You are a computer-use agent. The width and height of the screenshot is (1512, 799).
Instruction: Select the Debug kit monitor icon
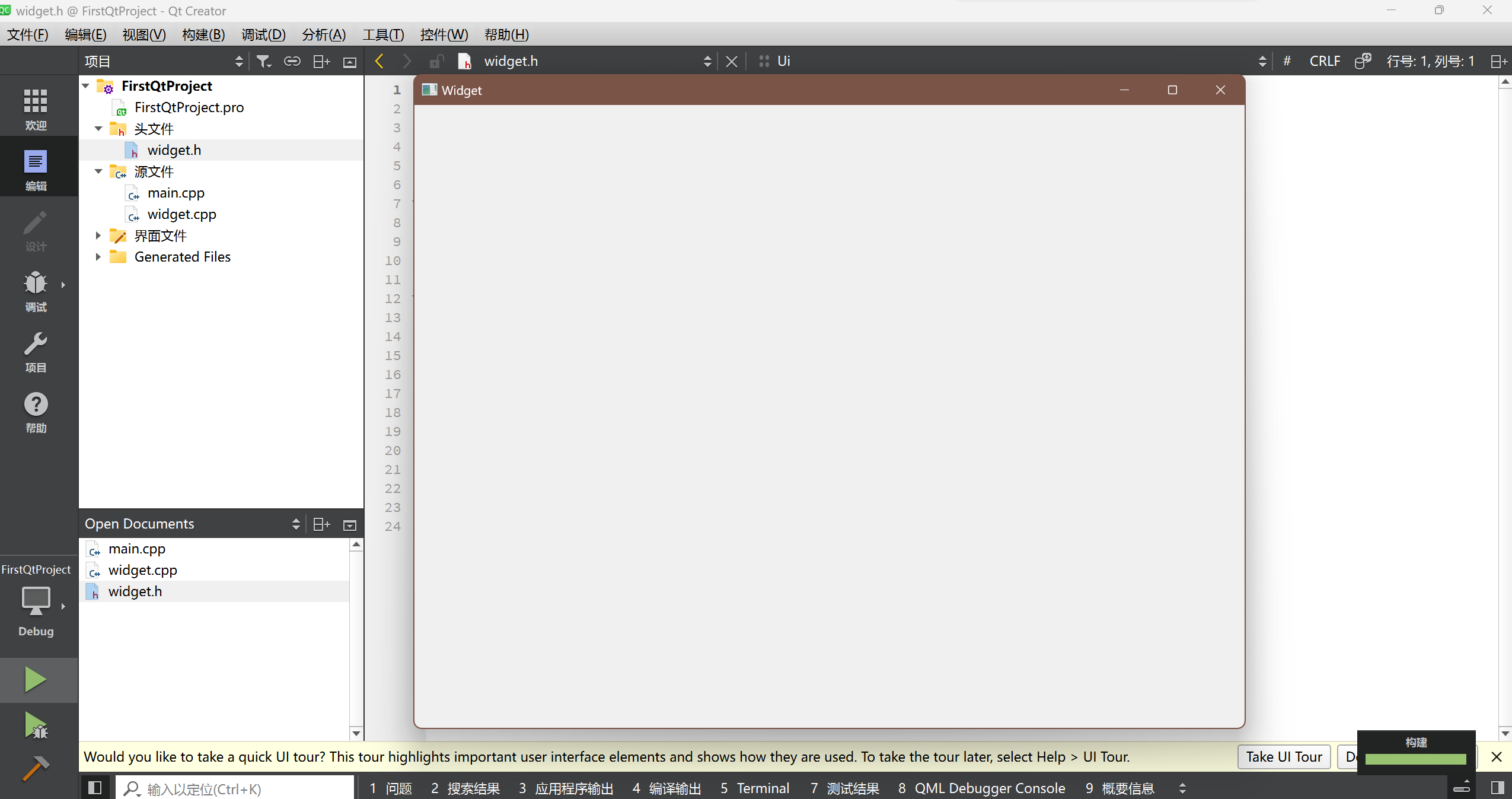point(36,601)
